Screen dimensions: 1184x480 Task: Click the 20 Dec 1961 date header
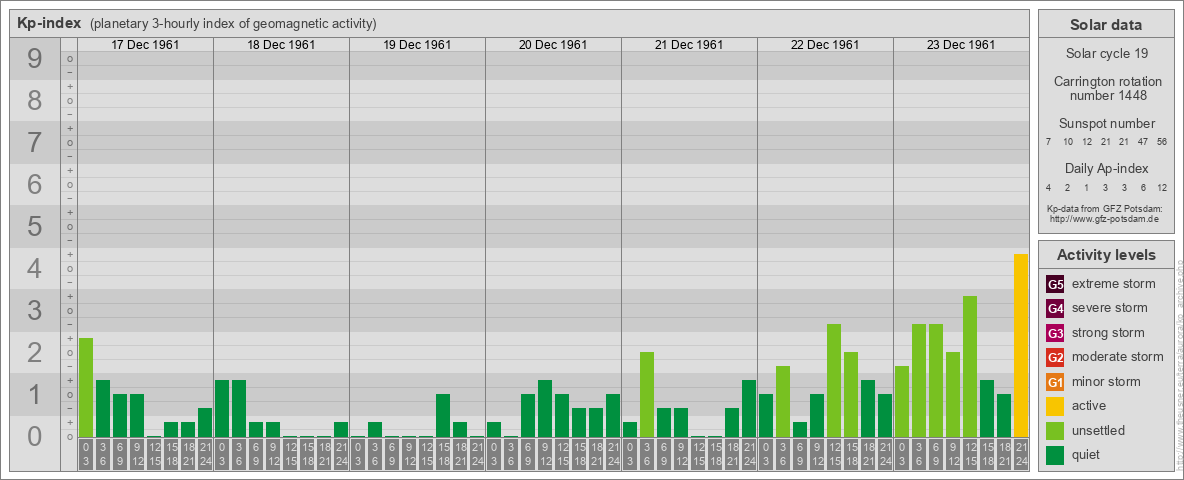[553, 45]
